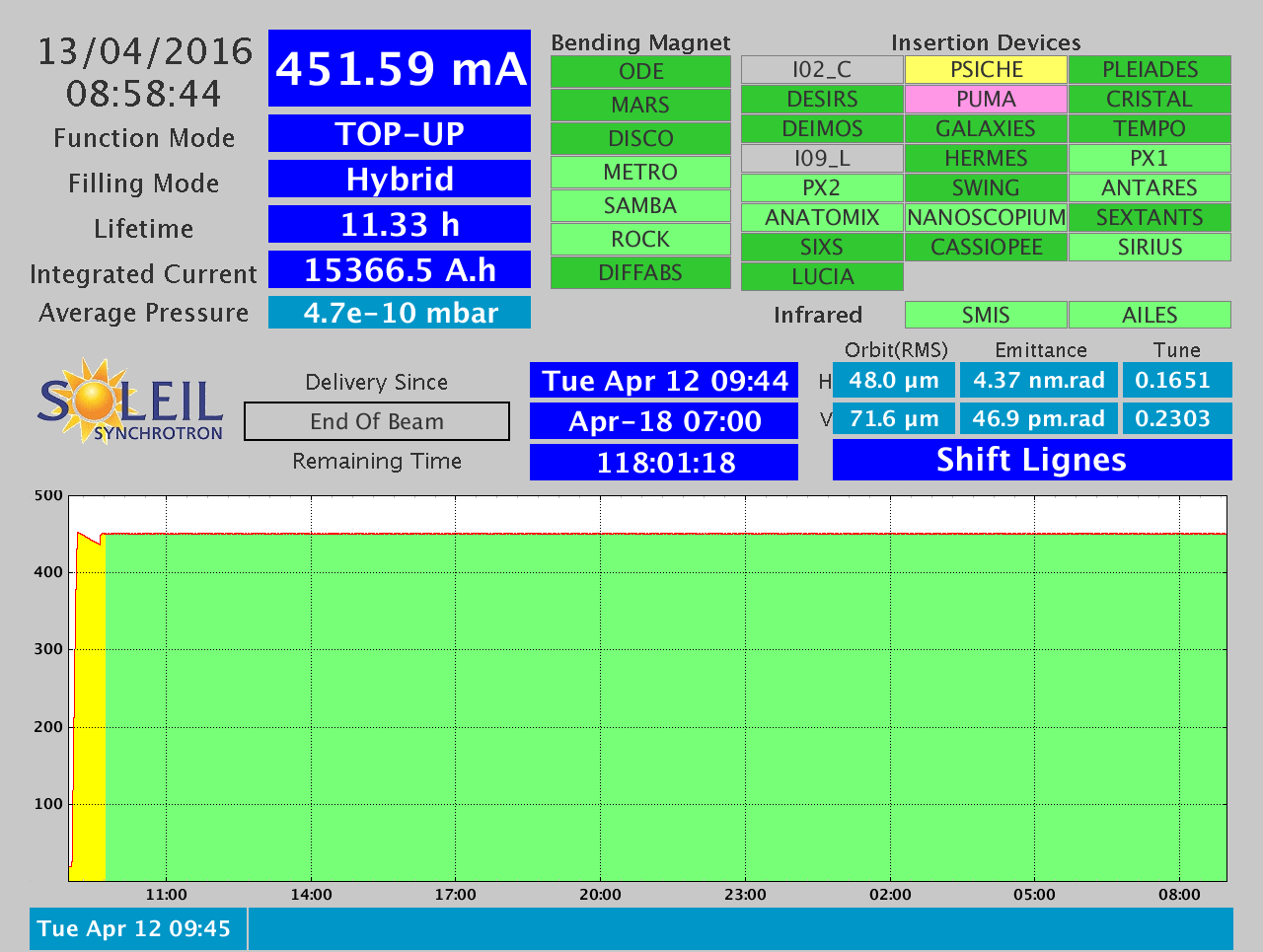Open the METRO beamline status

[640, 173]
